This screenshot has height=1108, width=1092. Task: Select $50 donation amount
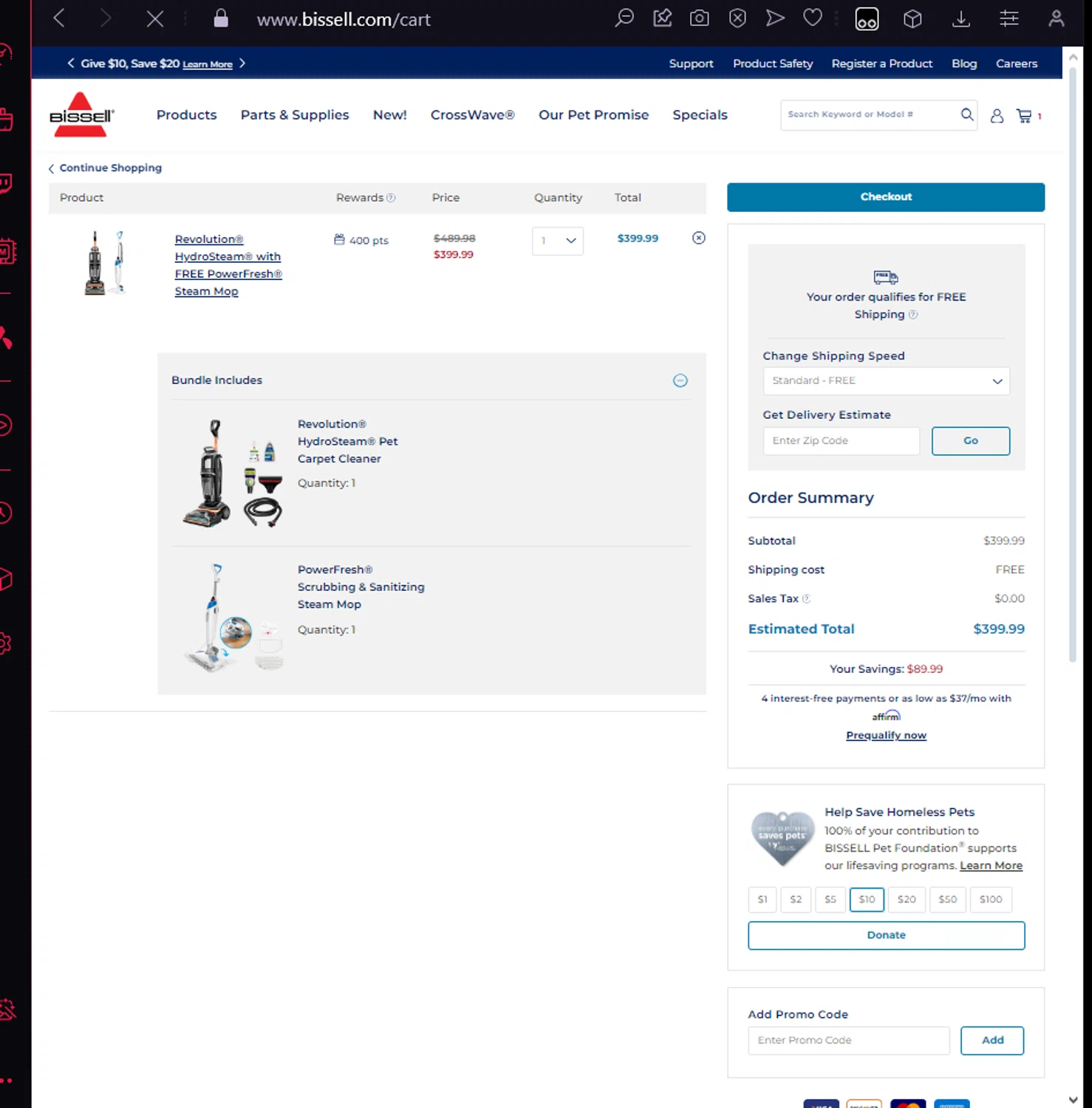948,899
